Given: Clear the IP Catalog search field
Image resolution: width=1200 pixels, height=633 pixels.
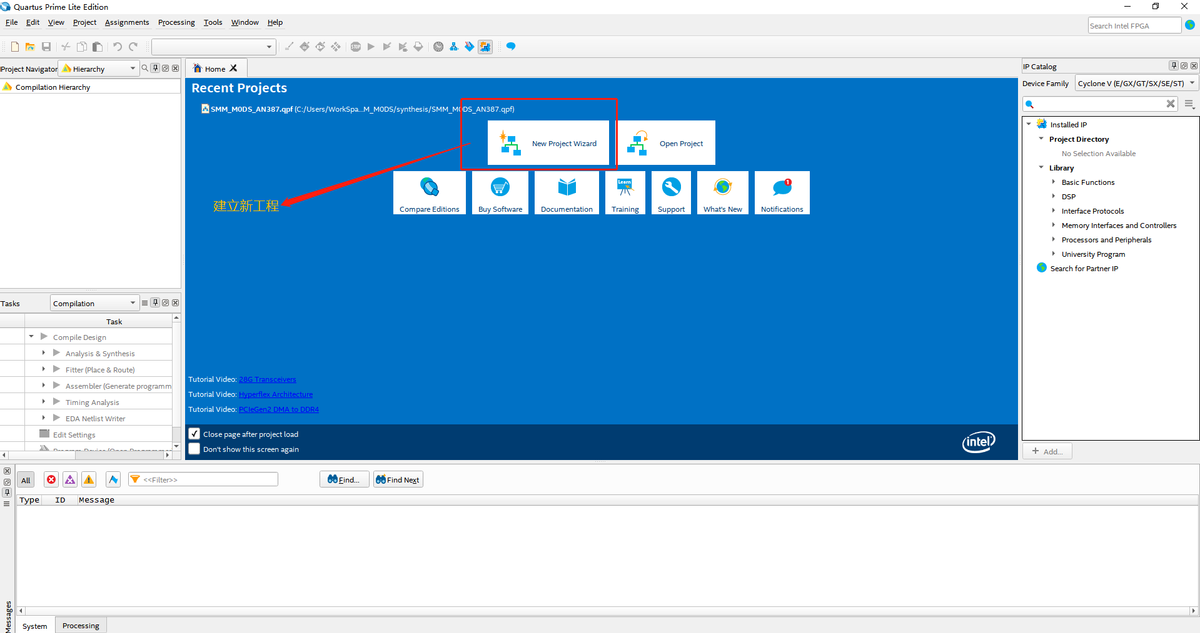Looking at the screenshot, I should tap(1171, 104).
